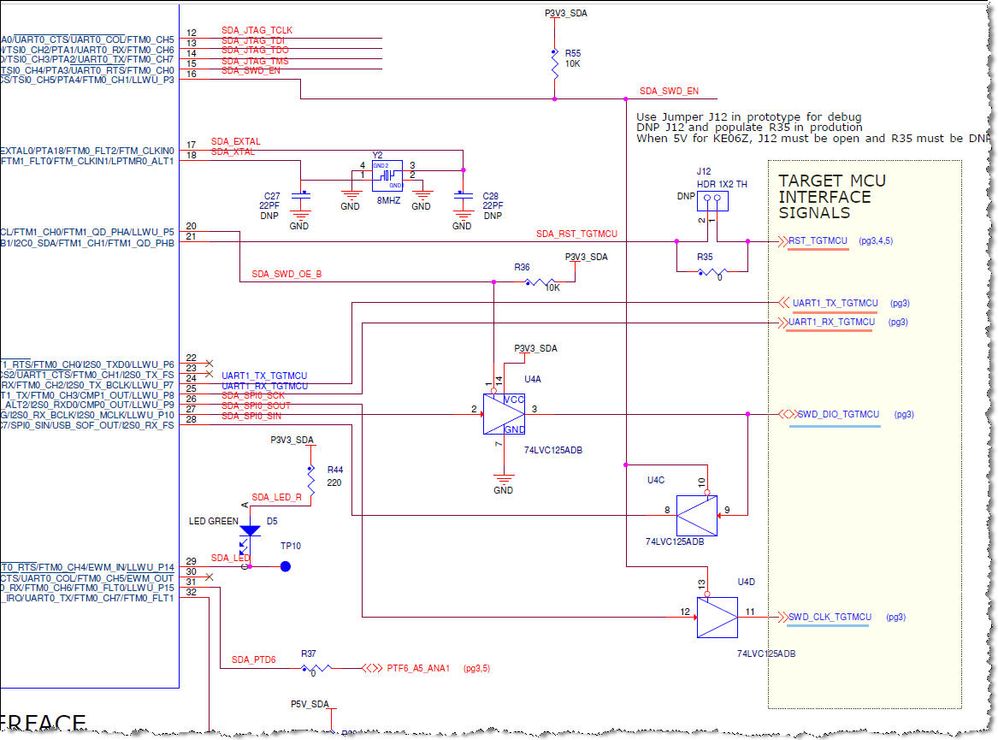Click the U4C buffer symbol
998x740 pixels.
(696, 515)
